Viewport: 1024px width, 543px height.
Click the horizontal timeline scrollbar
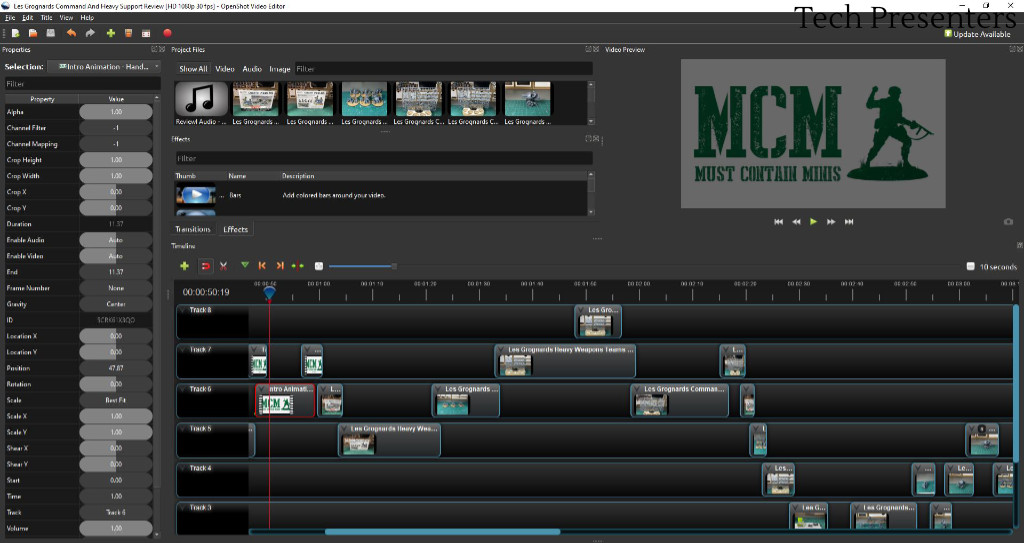442,532
